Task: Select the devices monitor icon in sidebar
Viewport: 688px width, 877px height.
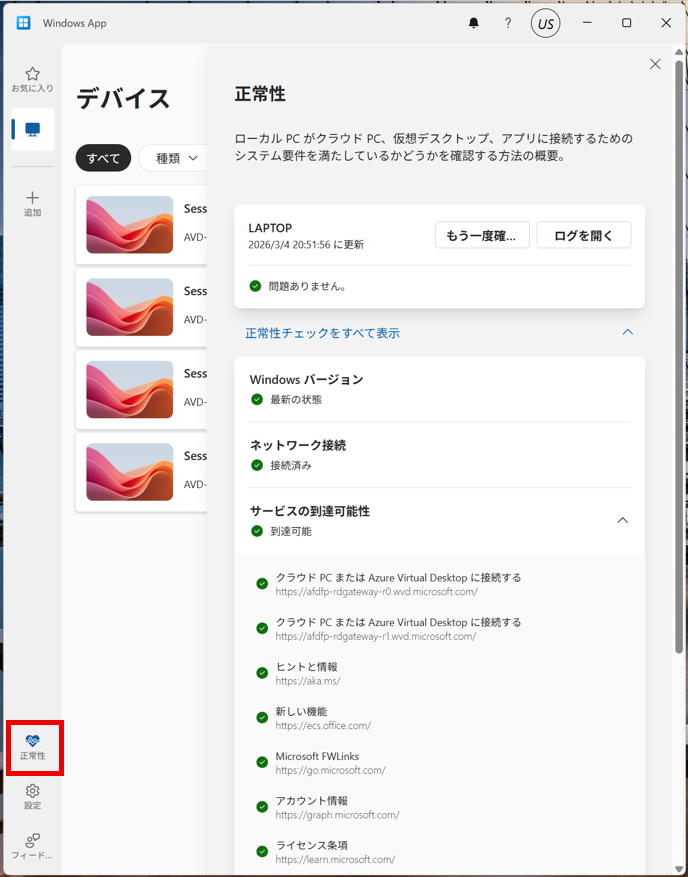Action: 32,130
